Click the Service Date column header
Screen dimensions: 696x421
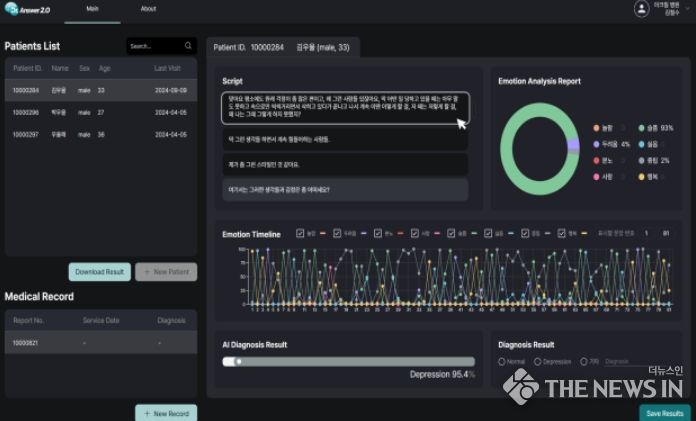(x=101, y=320)
